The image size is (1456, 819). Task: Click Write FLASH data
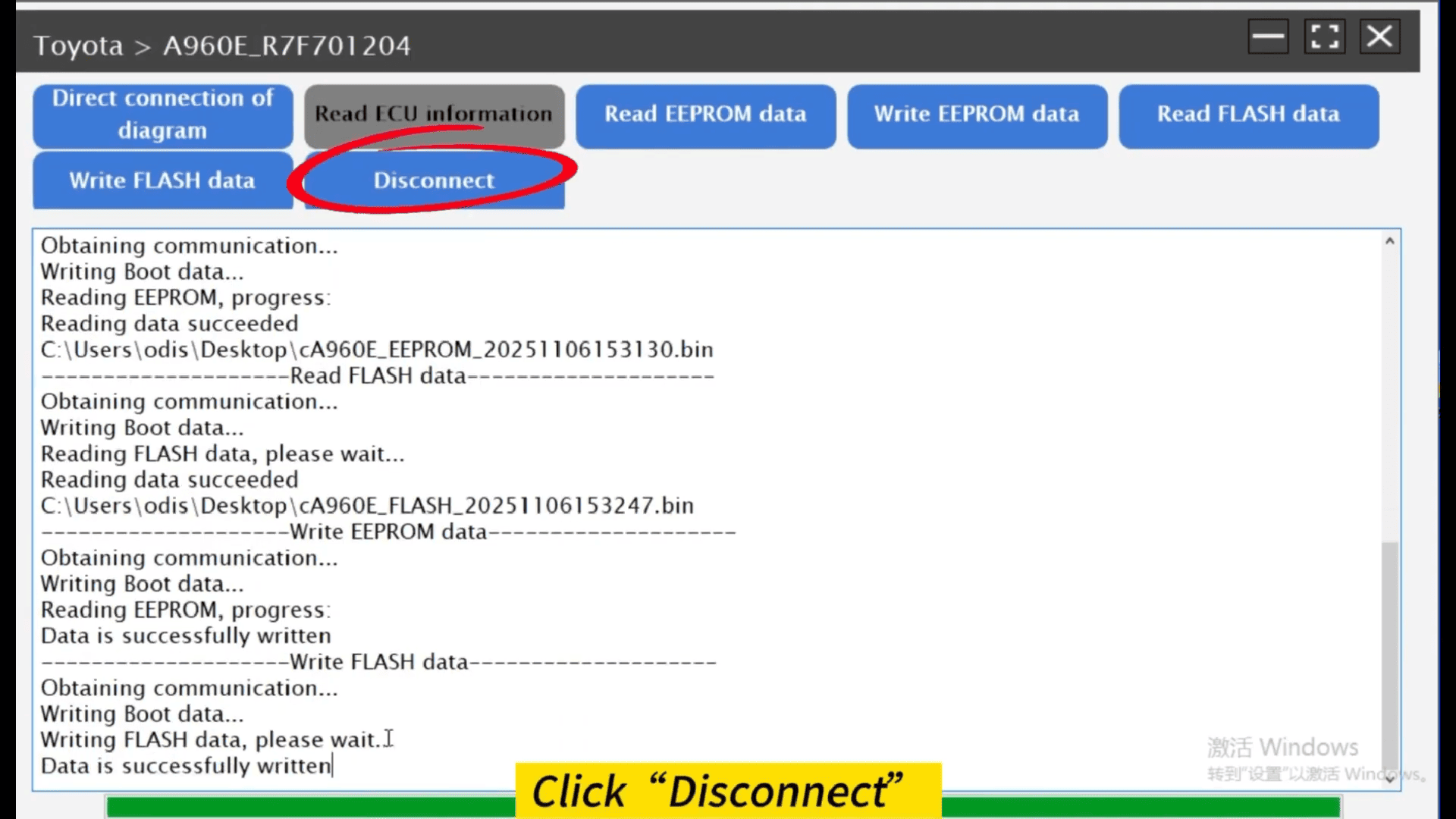click(x=162, y=180)
